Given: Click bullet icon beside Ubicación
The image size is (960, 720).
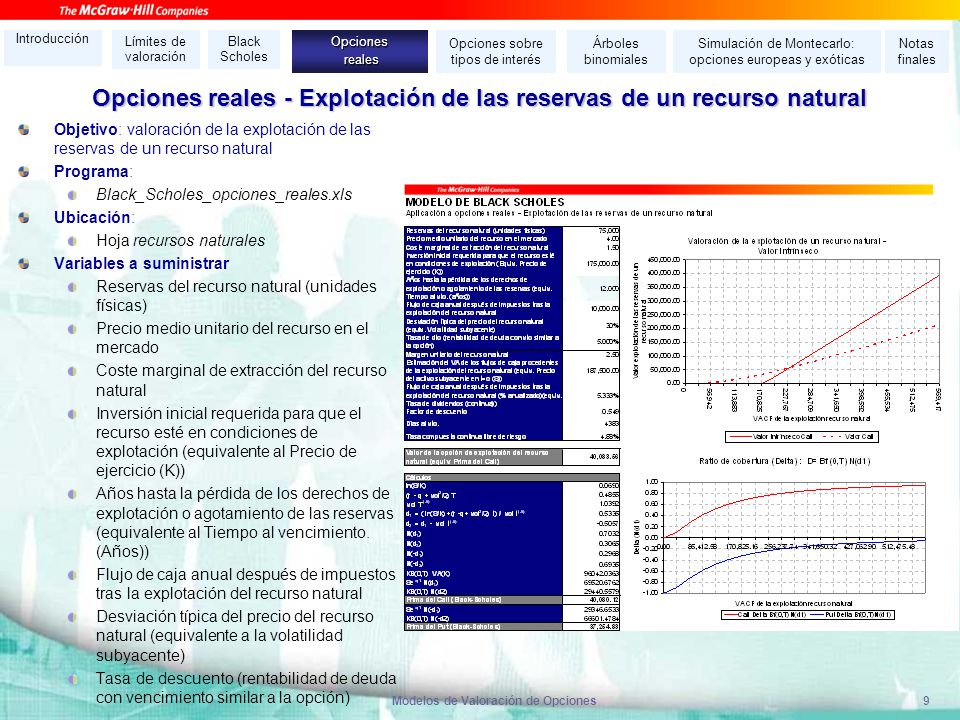Looking at the screenshot, I should point(24,217).
